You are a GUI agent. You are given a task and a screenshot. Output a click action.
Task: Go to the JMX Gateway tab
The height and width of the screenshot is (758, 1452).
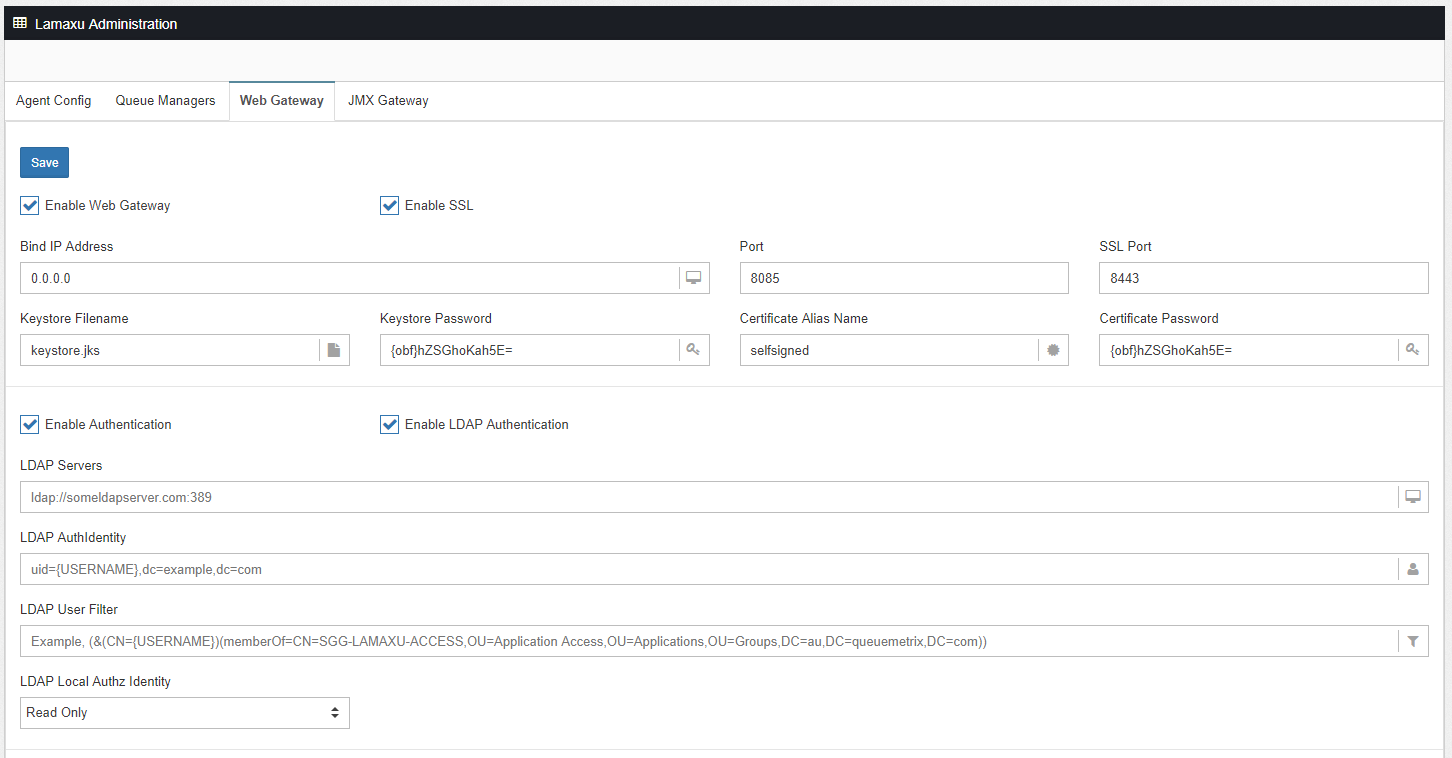(388, 101)
